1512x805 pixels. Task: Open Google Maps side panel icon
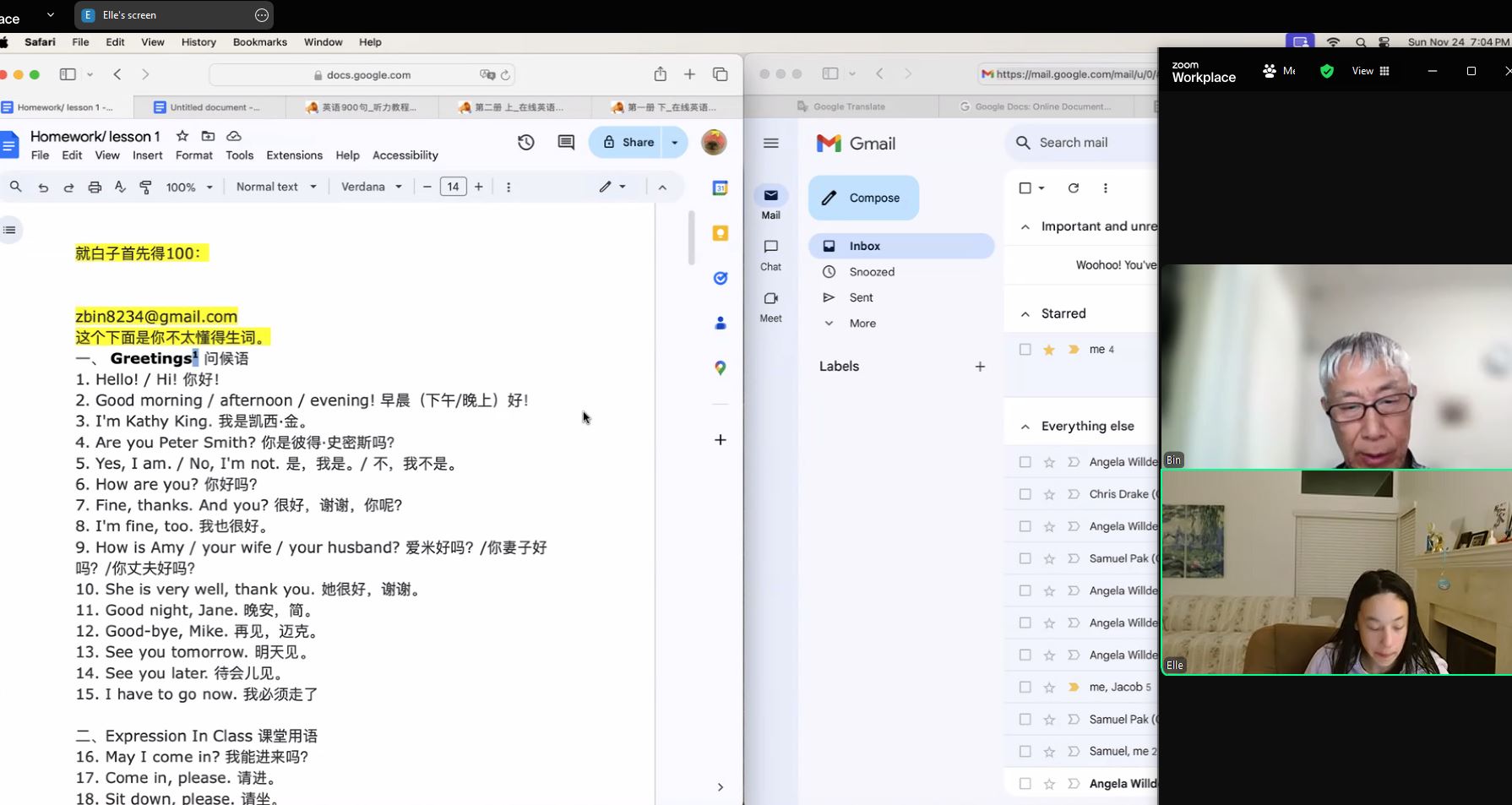pyautogui.click(x=721, y=367)
